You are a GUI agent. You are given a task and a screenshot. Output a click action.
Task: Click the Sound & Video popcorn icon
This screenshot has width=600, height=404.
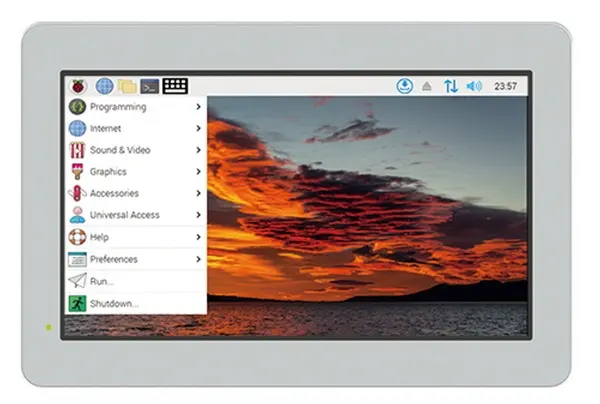click(x=77, y=150)
